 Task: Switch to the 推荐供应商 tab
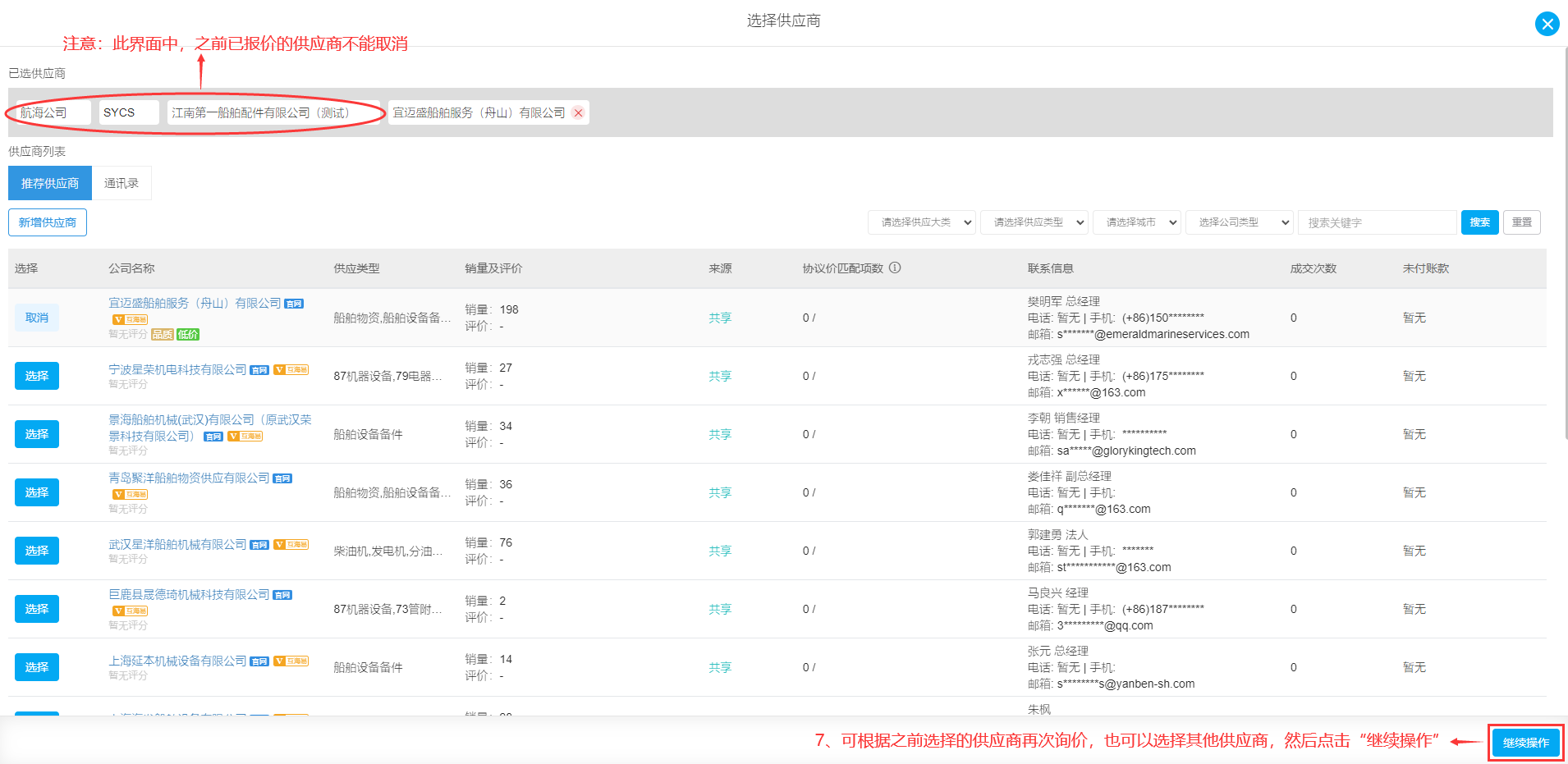tap(50, 183)
